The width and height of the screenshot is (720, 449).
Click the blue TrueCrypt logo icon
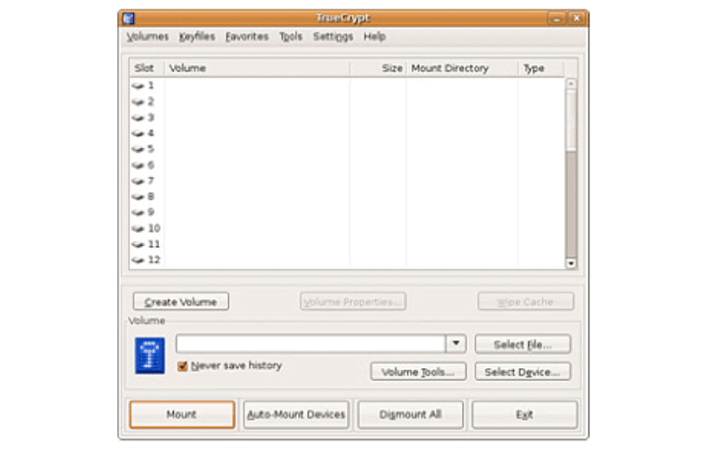point(150,356)
